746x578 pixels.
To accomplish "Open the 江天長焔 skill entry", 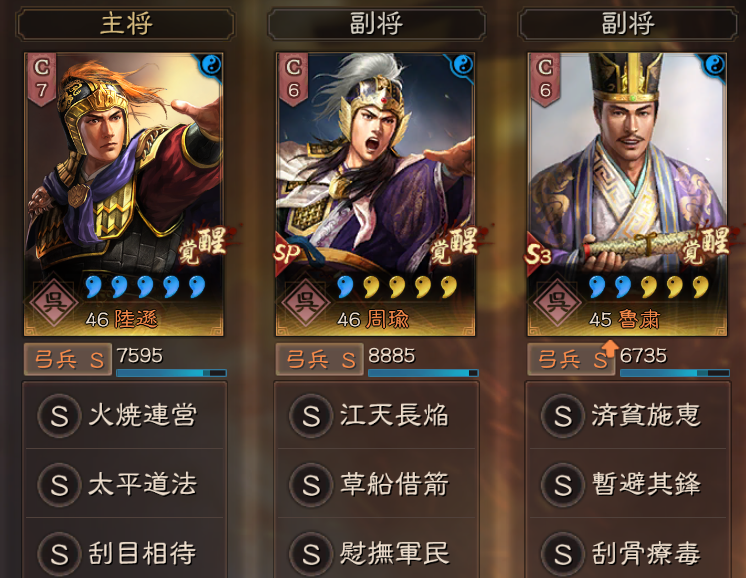I will tap(376, 415).
